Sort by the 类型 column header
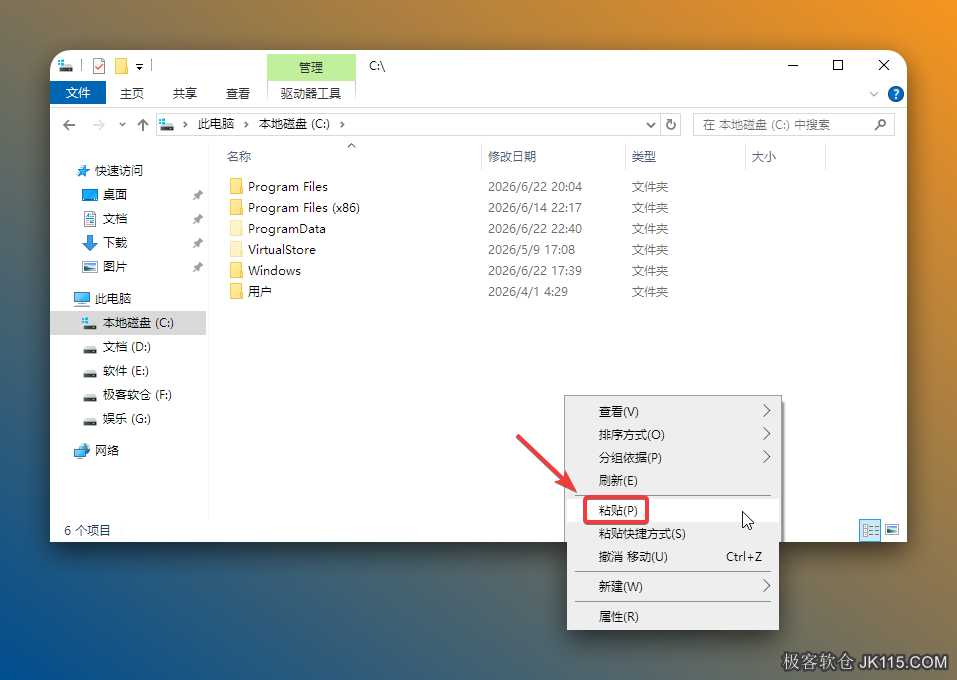Viewport: 957px width, 680px height. tap(643, 156)
